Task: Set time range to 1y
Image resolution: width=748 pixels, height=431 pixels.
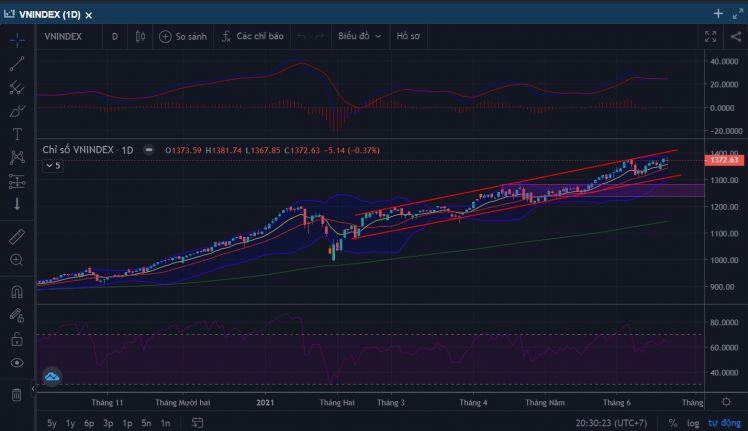Action: click(70, 423)
